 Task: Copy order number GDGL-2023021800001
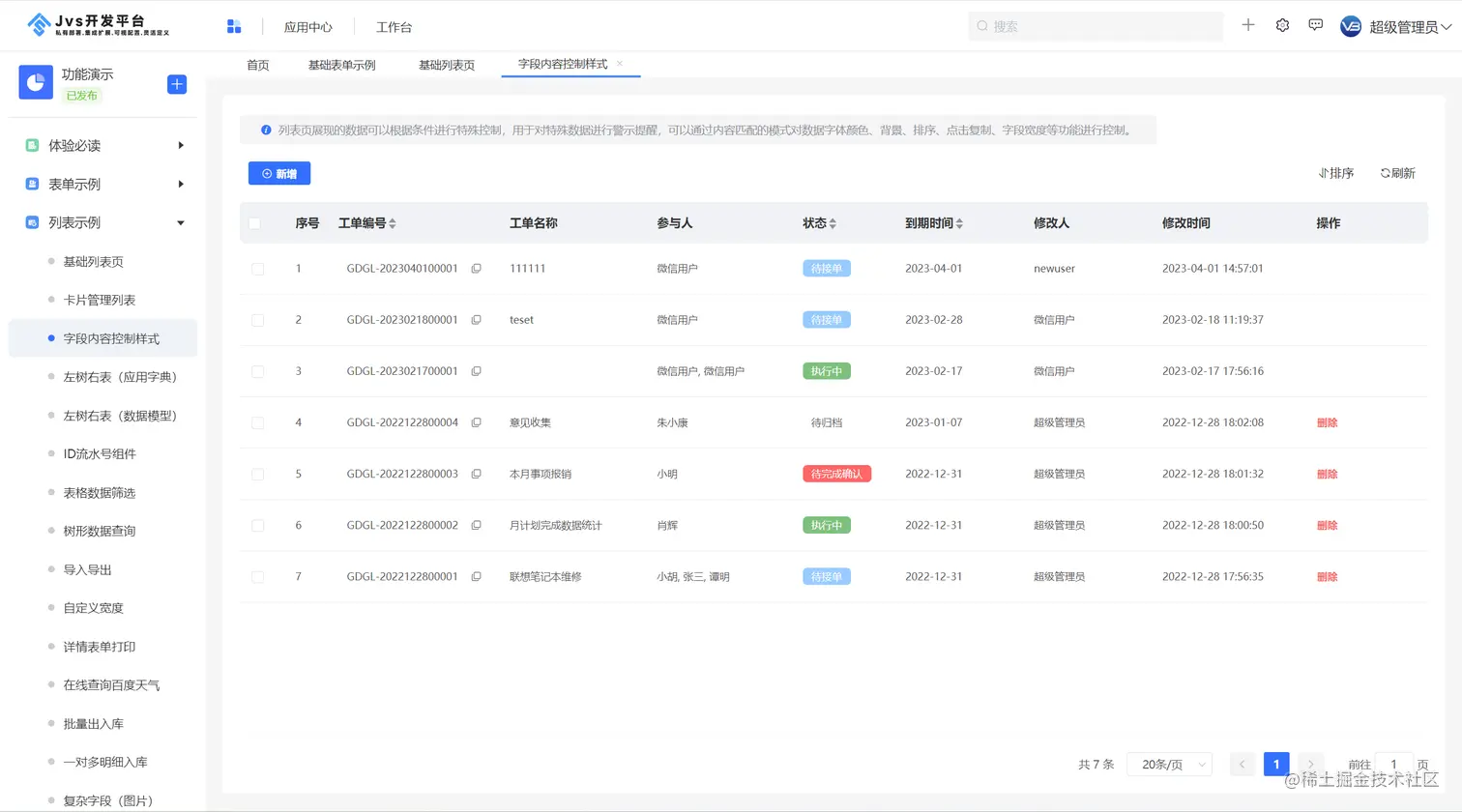coord(476,320)
